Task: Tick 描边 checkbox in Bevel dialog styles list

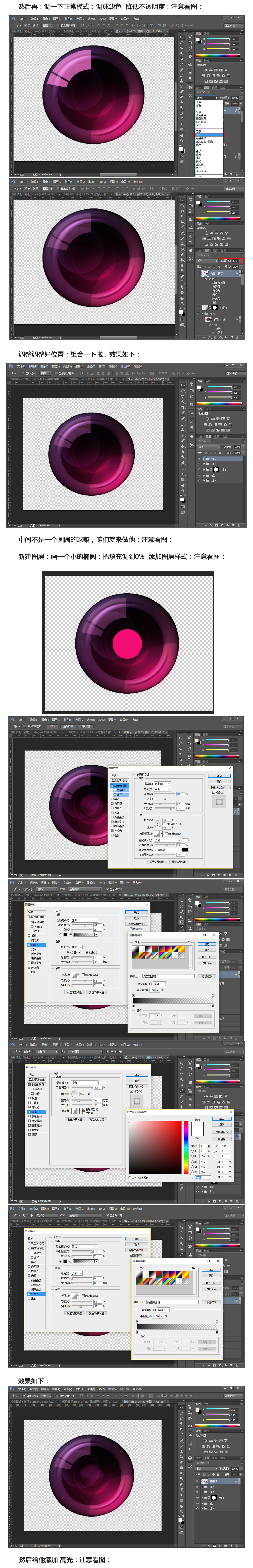Action: tap(112, 799)
